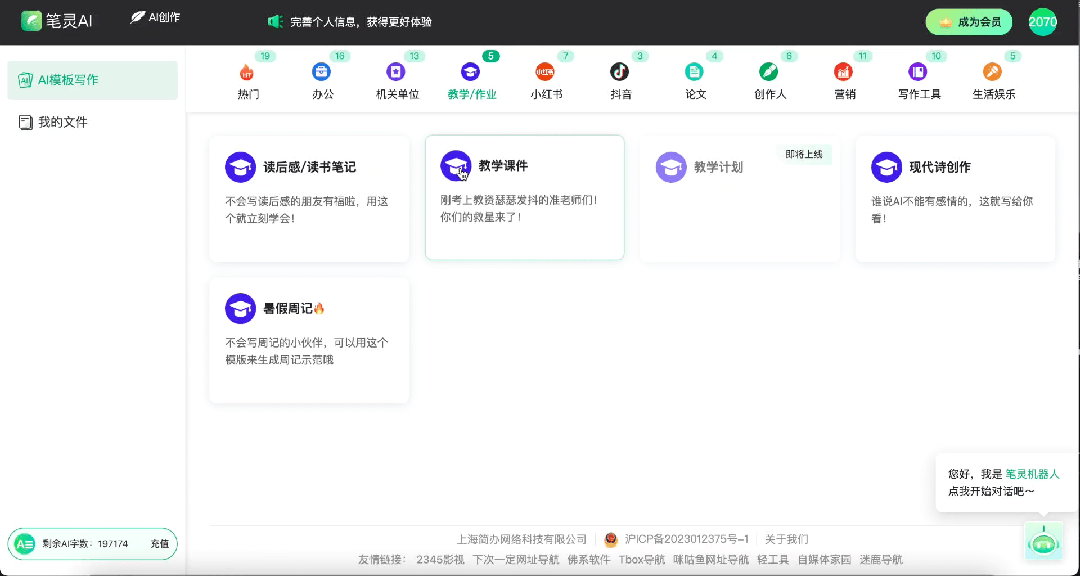Open the 笔灵机器人 chat robot icon
The height and width of the screenshot is (576, 1080).
(x=1044, y=541)
